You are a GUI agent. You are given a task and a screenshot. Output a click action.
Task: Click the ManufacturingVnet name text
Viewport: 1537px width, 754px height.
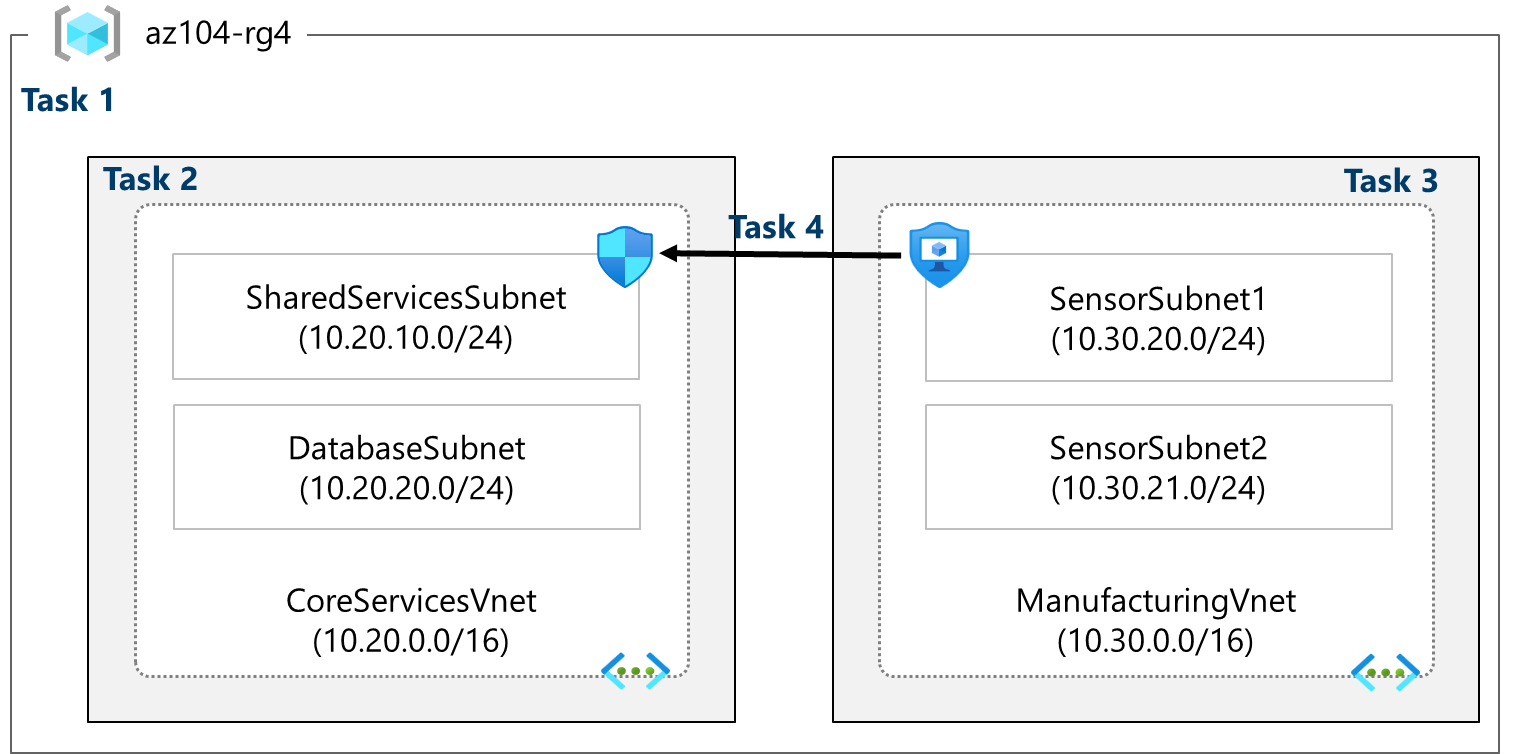click(1155, 601)
